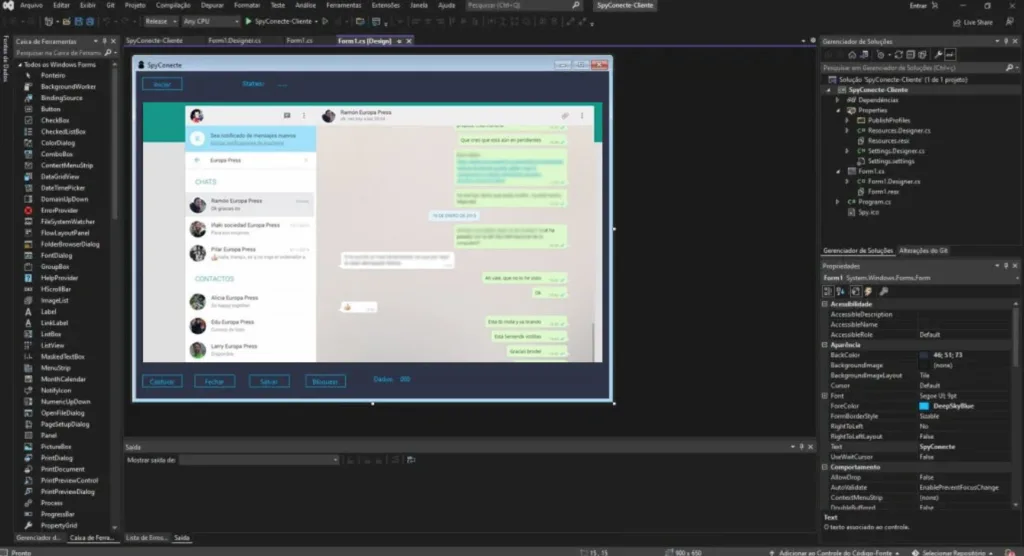
Task: Click the Events lightning bolt icon
Action: (870, 291)
